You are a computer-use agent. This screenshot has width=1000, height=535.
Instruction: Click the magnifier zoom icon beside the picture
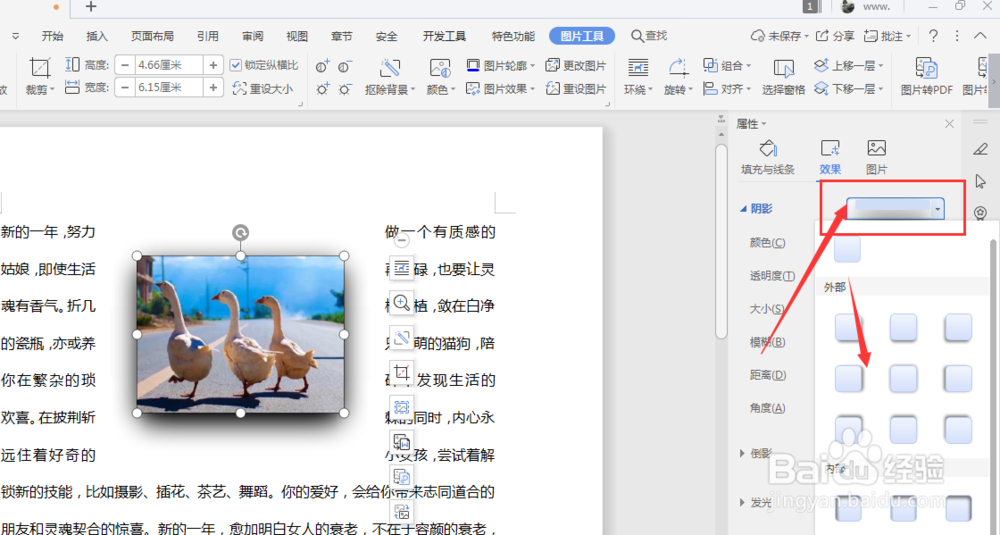point(401,303)
